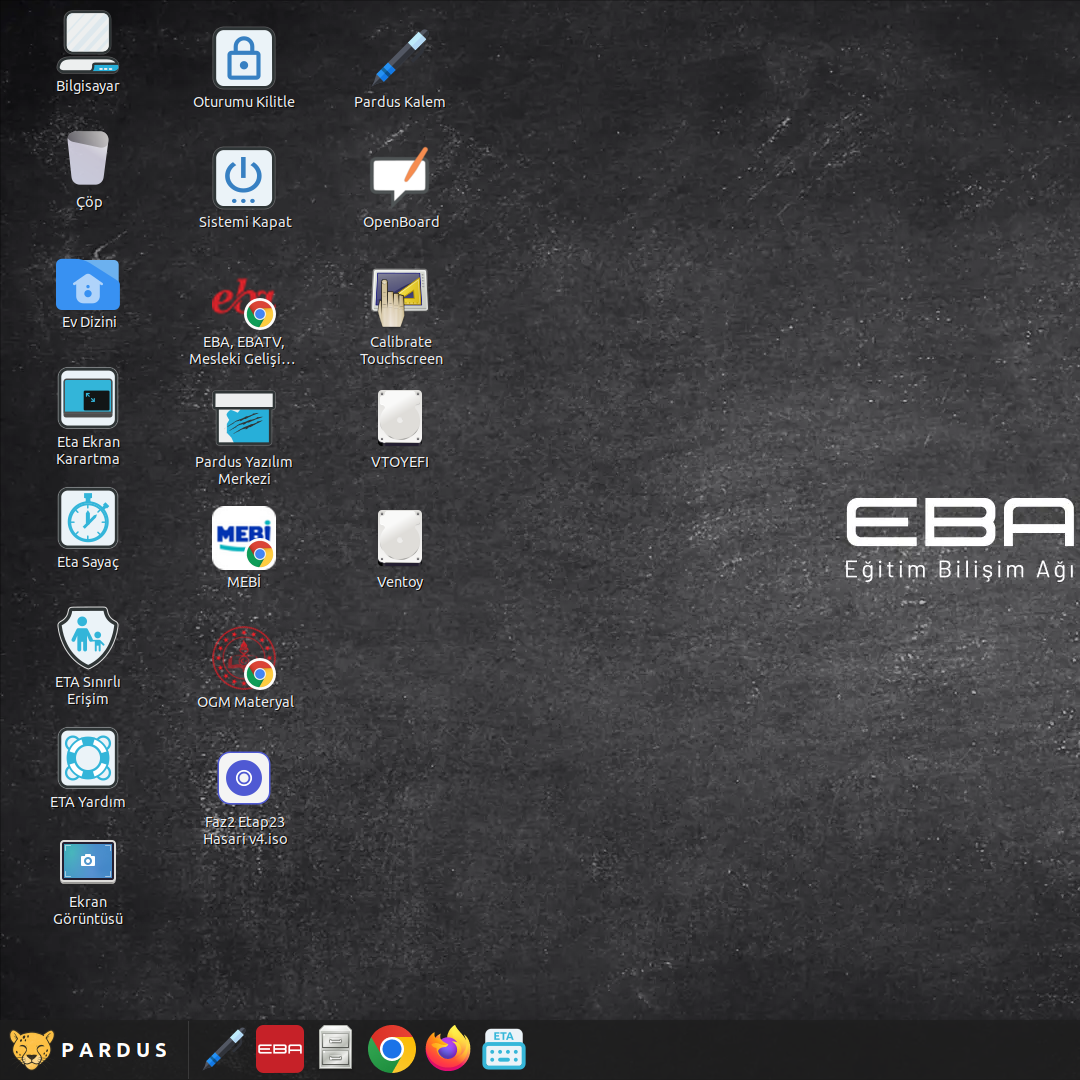Click the Sistemi Kapat power icon

point(244,179)
